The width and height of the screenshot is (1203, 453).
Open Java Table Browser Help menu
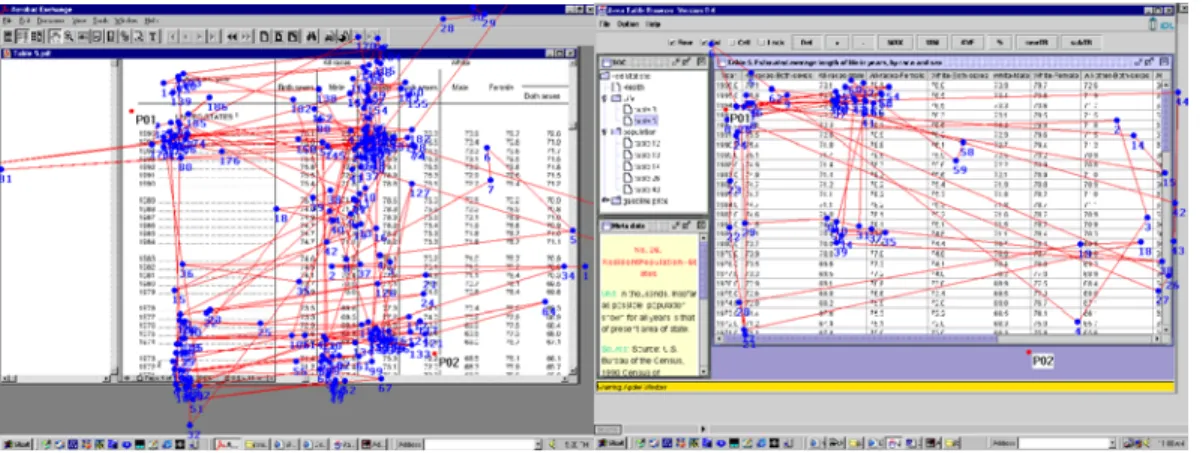[x=653, y=23]
